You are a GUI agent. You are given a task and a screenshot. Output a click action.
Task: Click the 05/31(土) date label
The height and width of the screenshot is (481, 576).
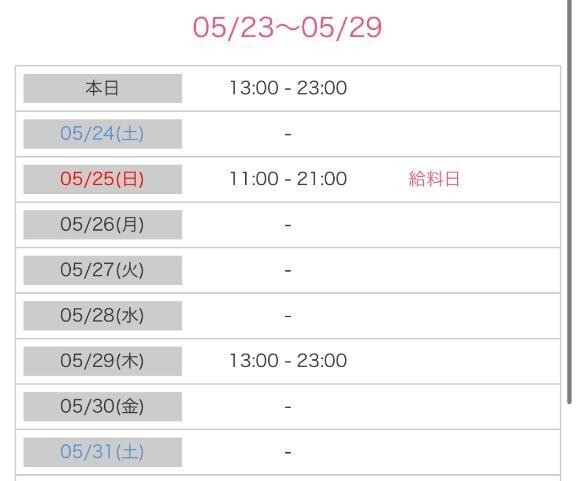102,452
